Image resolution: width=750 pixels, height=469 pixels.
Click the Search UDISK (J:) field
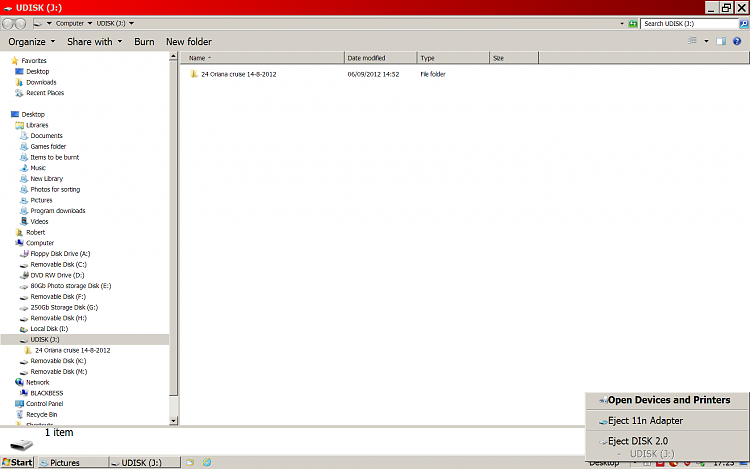(690, 23)
